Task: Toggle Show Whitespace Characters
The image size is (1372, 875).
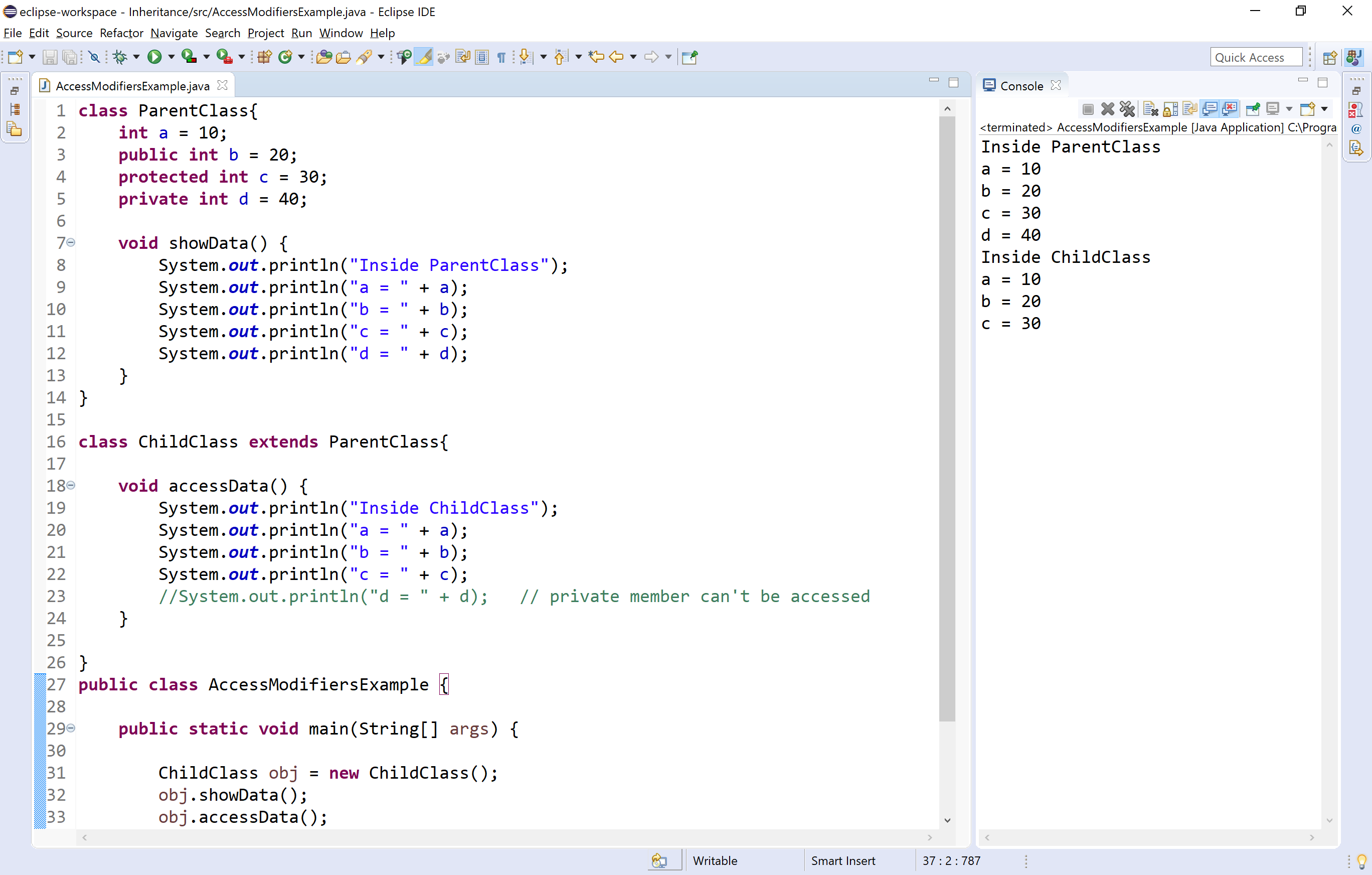Action: (x=501, y=57)
